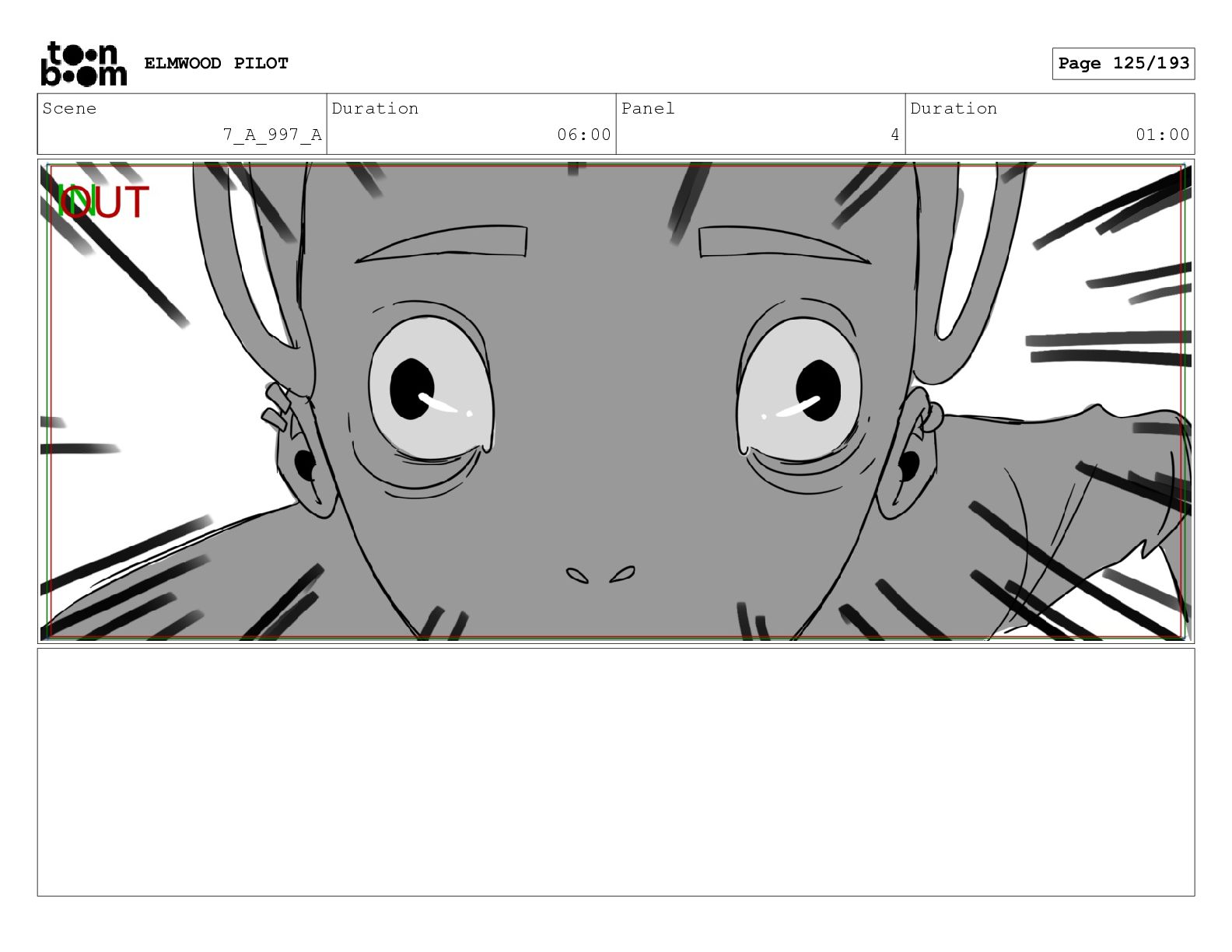Select panel duration value 01:00
Screen dimensions: 1232x952
coord(1163,135)
